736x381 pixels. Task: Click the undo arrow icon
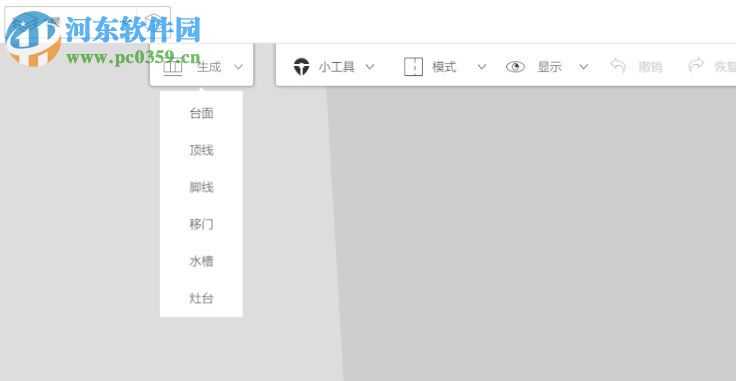coord(618,66)
